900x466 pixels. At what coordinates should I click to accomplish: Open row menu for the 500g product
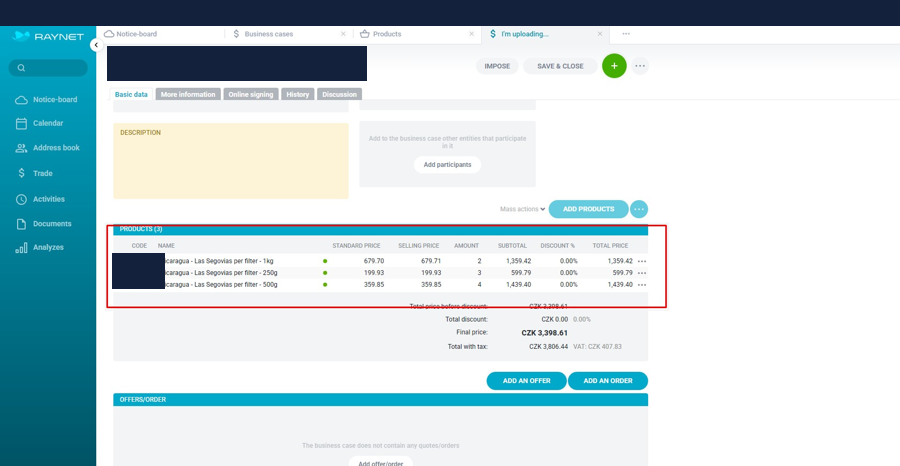(642, 285)
